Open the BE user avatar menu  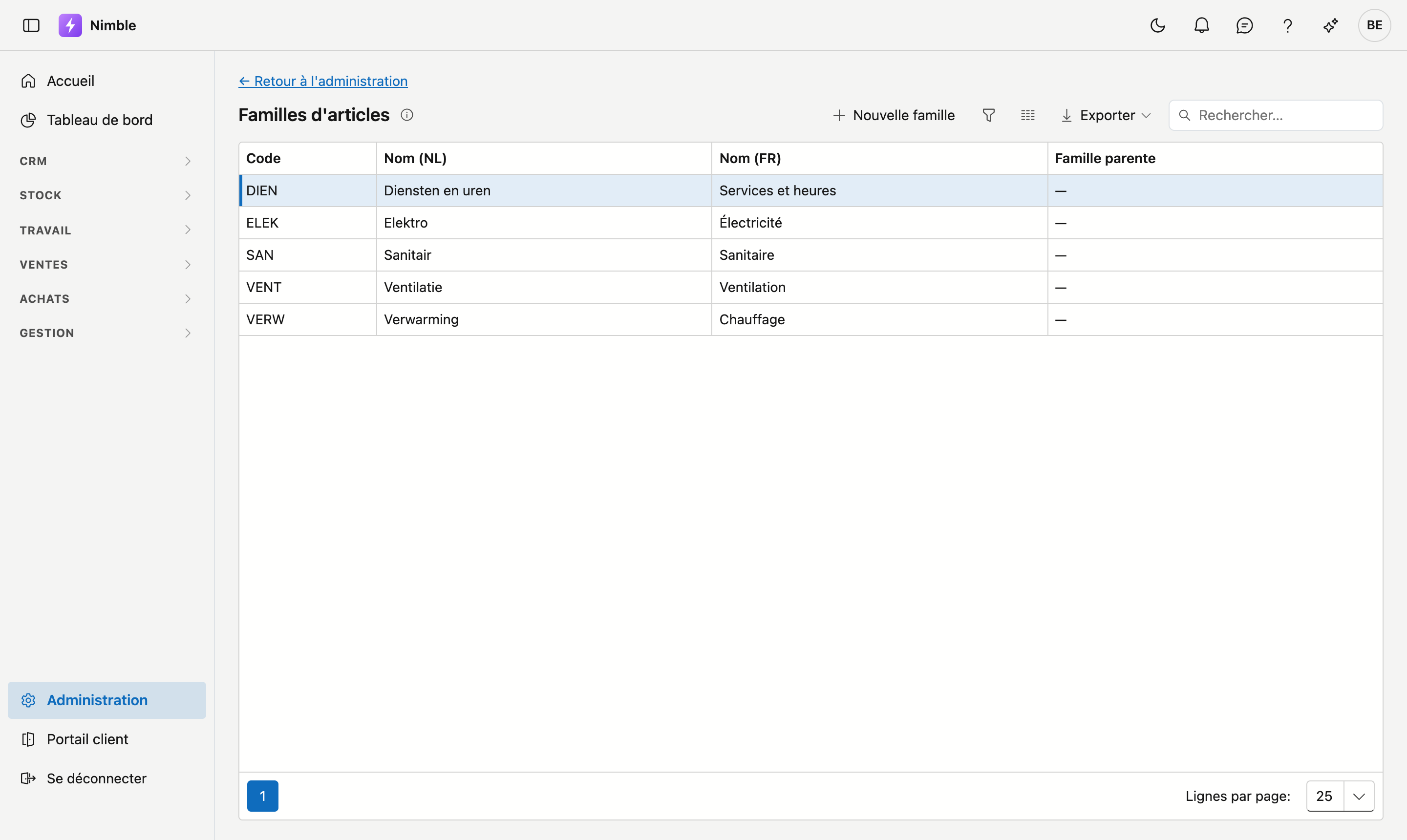1374,25
